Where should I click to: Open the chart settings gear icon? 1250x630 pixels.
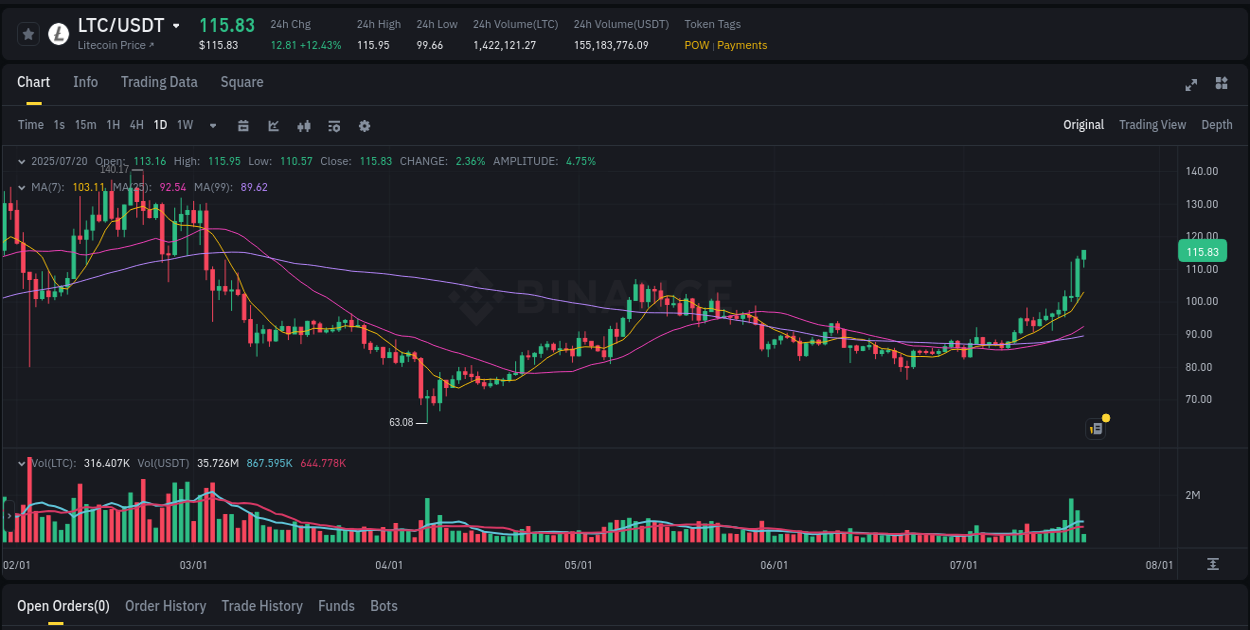pyautogui.click(x=364, y=125)
